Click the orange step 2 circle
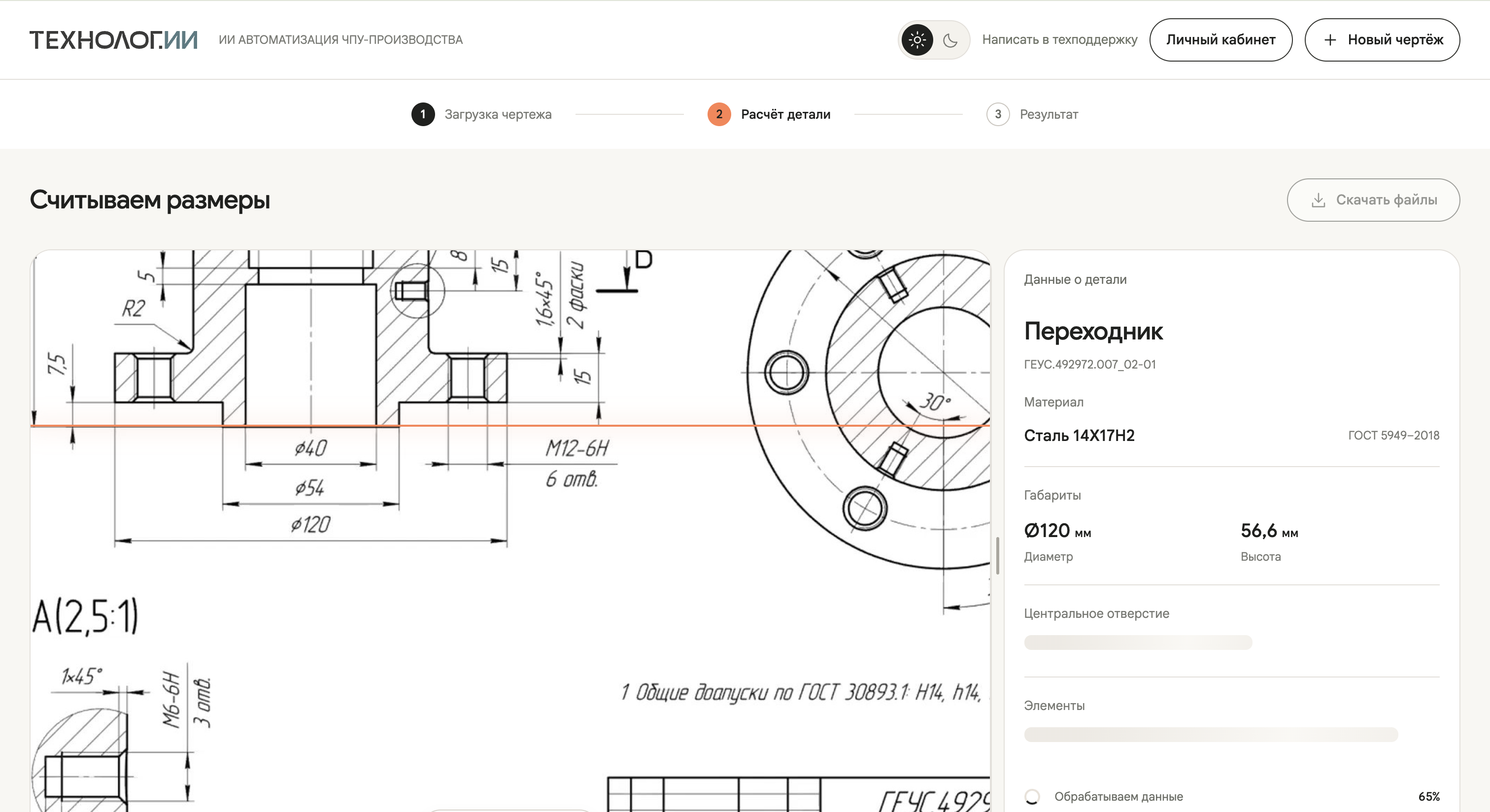Image resolution: width=1490 pixels, height=812 pixels. tap(719, 114)
